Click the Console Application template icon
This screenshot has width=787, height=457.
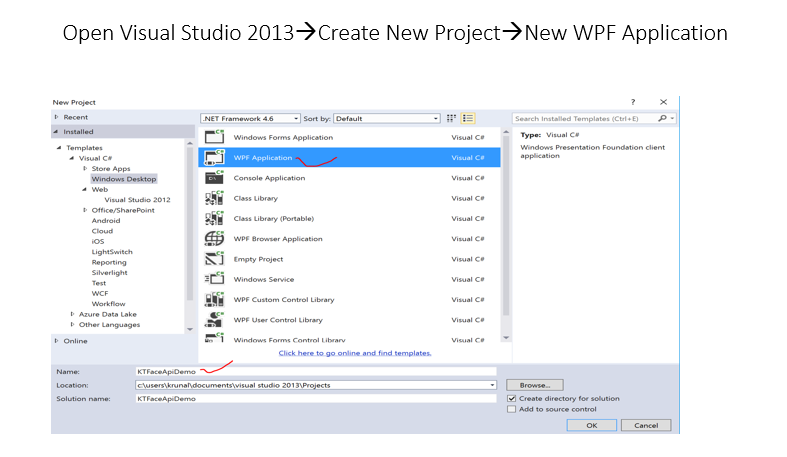coord(214,178)
